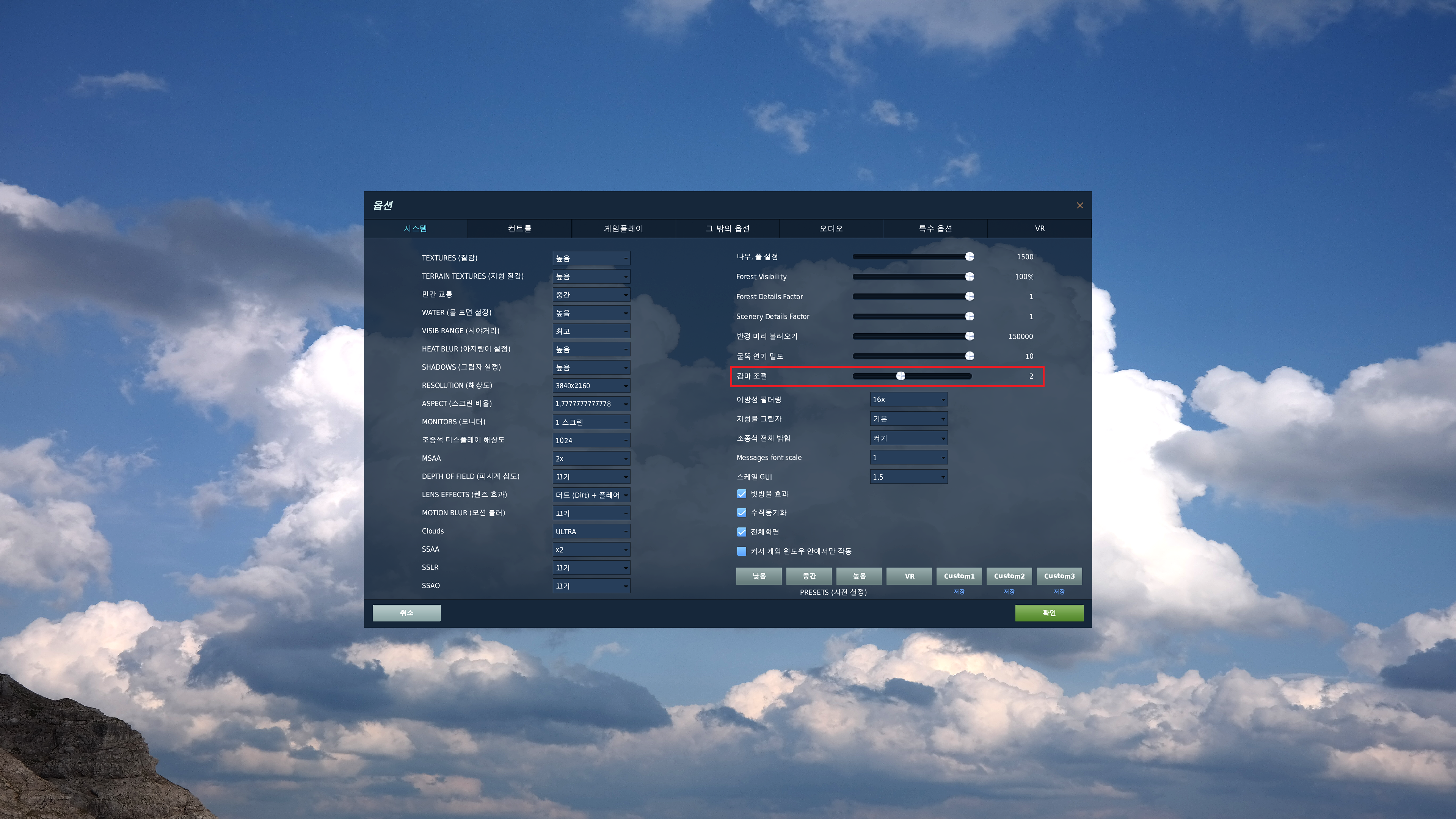Open the 오디오 tab

point(831,228)
